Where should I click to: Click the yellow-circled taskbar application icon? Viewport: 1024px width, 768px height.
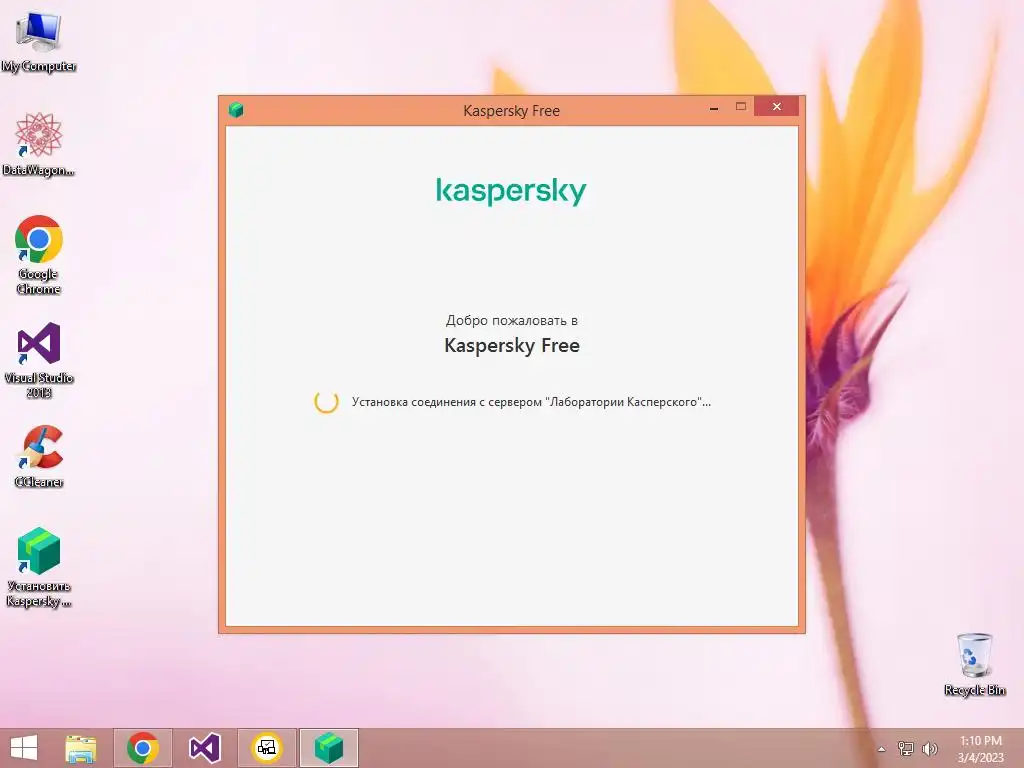point(267,748)
